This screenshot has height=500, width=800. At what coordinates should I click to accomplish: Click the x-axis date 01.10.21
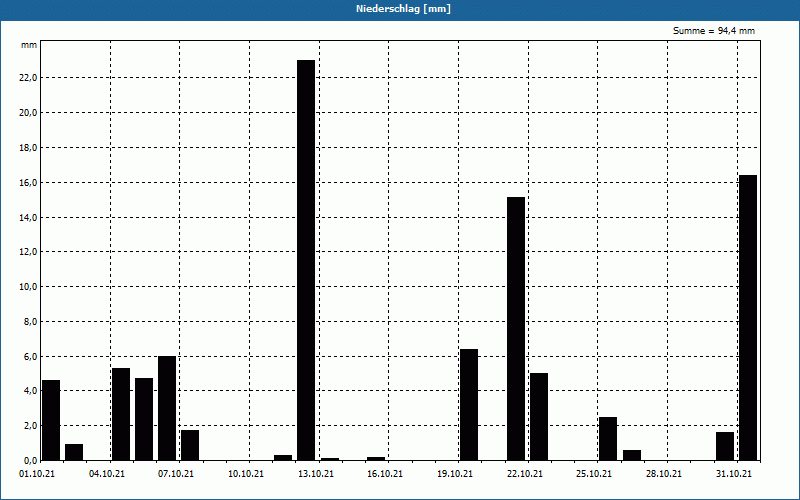tap(37, 474)
